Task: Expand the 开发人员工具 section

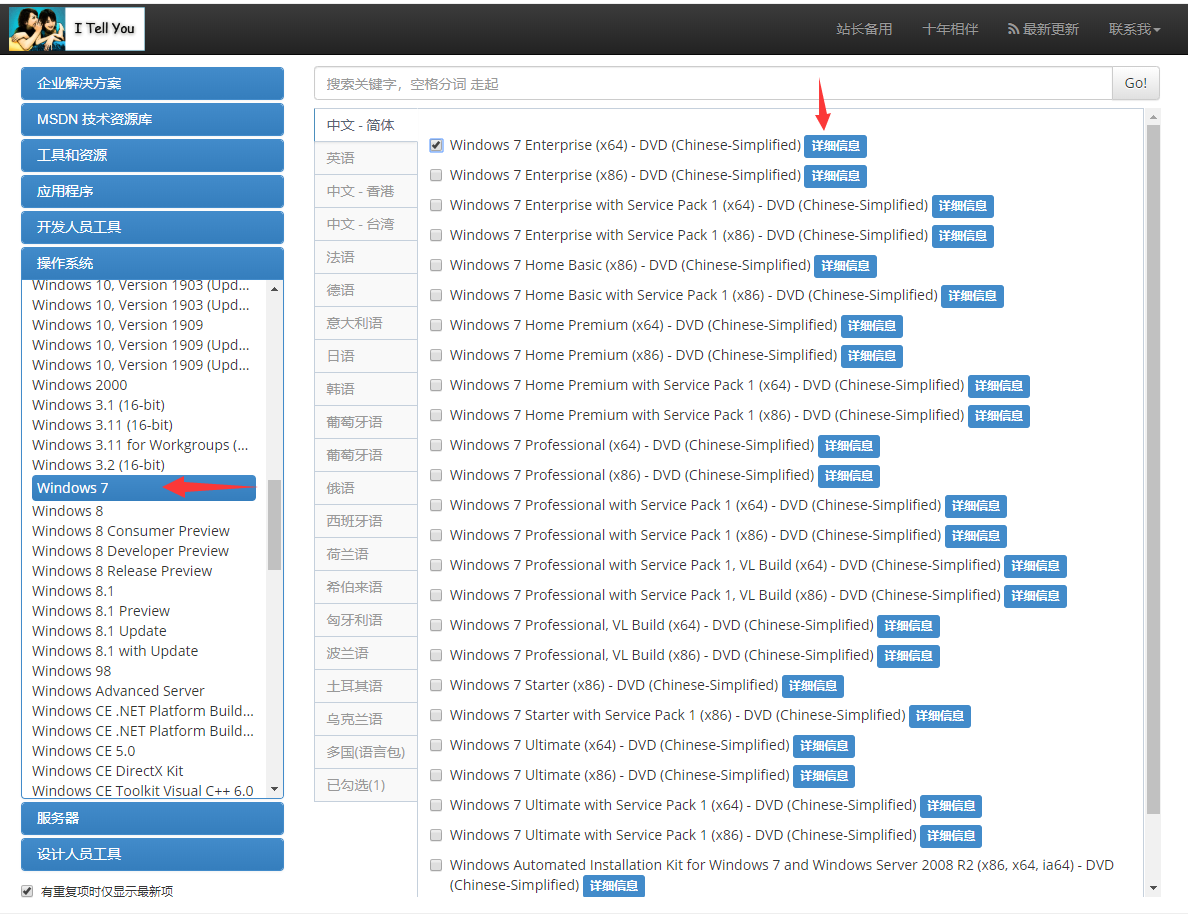Action: coord(152,227)
